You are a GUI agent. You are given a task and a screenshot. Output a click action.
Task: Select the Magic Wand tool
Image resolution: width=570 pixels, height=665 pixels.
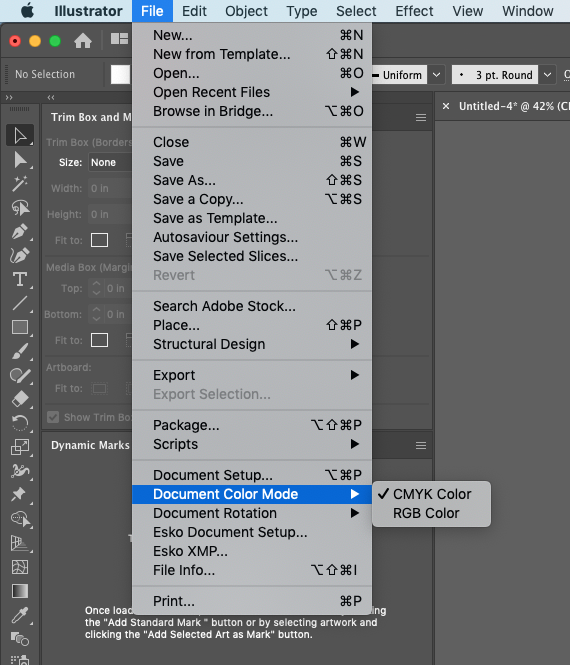point(20,184)
